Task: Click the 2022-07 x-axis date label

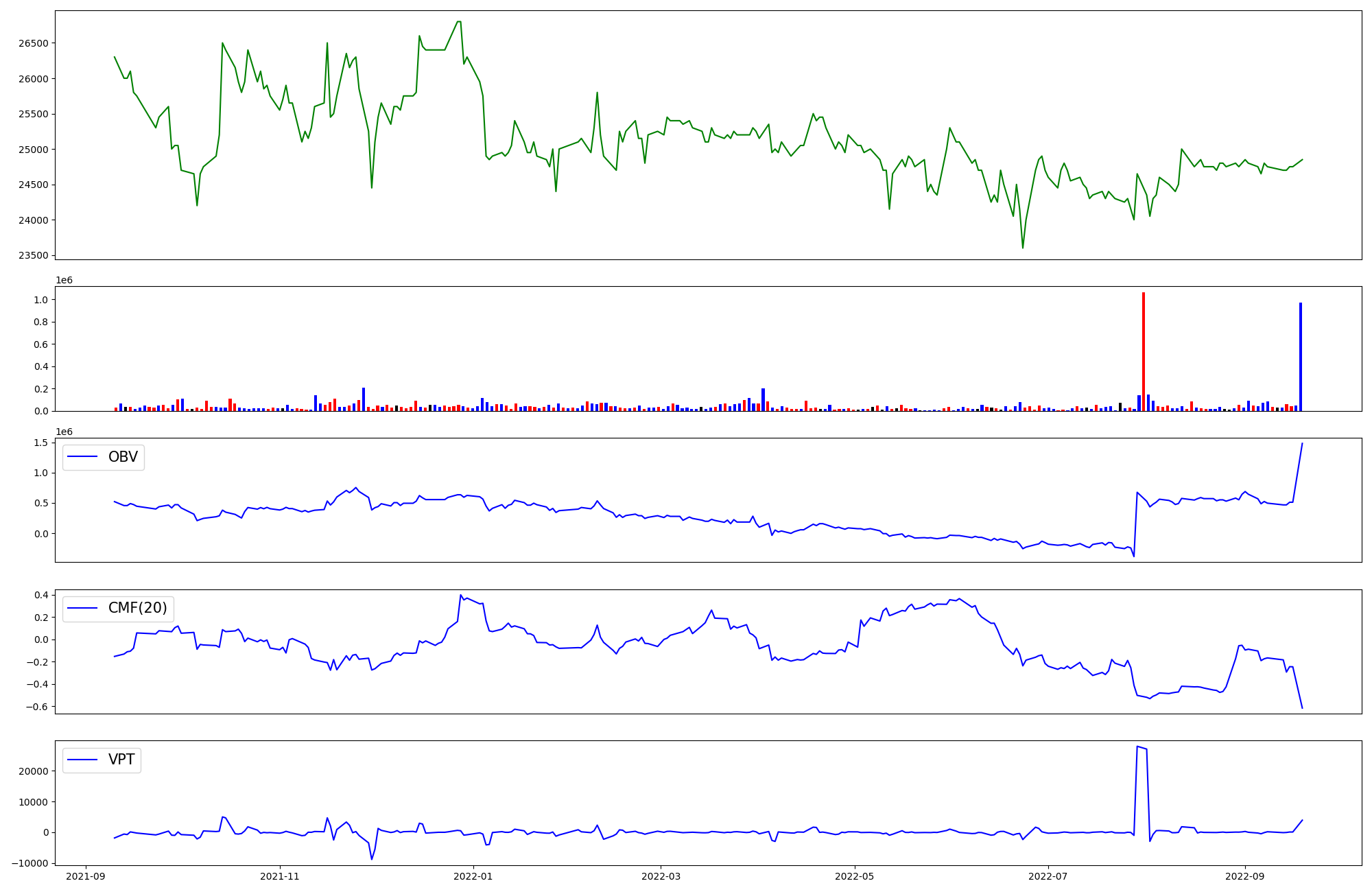Action: [x=1048, y=876]
